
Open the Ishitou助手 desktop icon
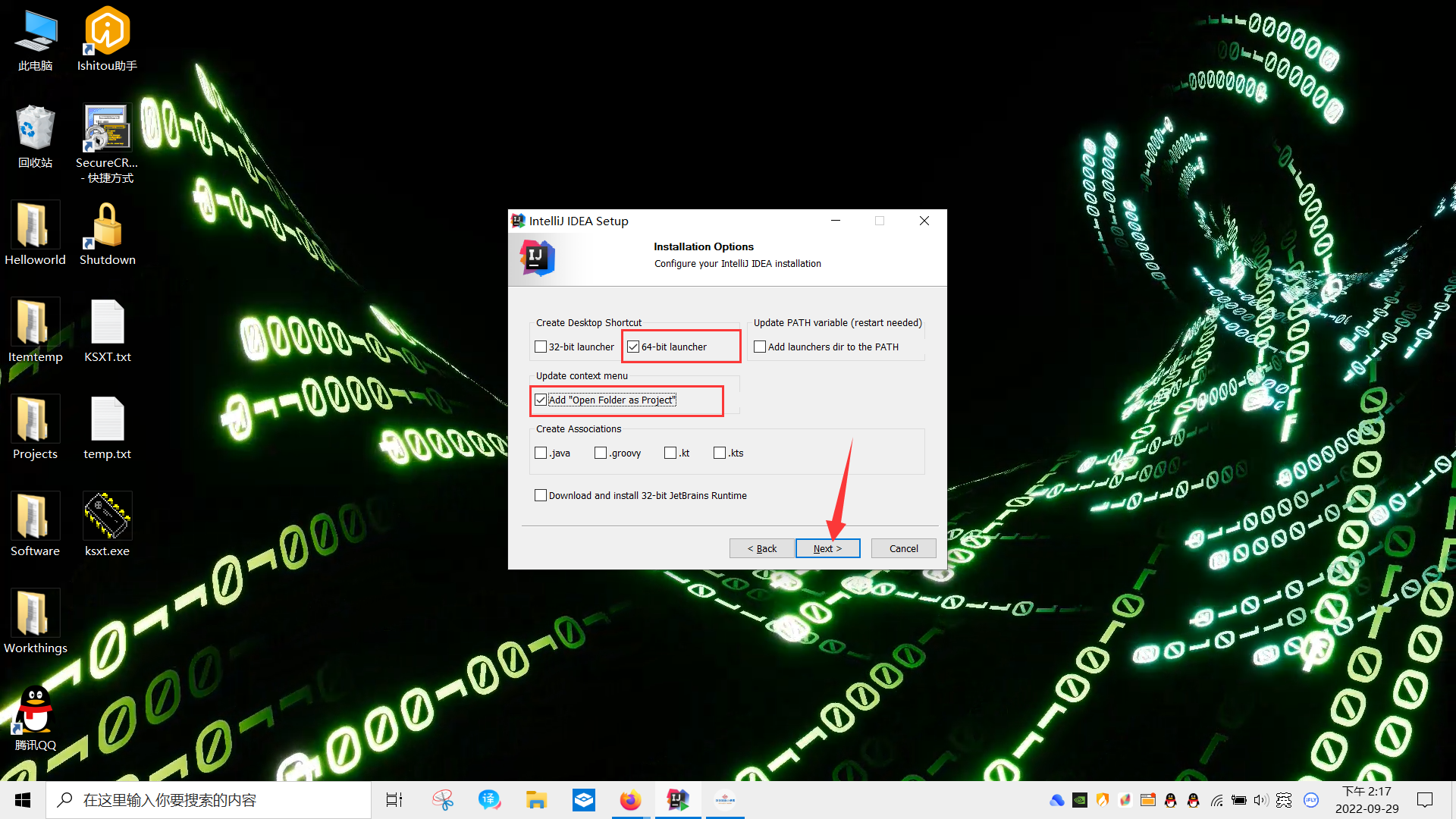pyautogui.click(x=107, y=32)
